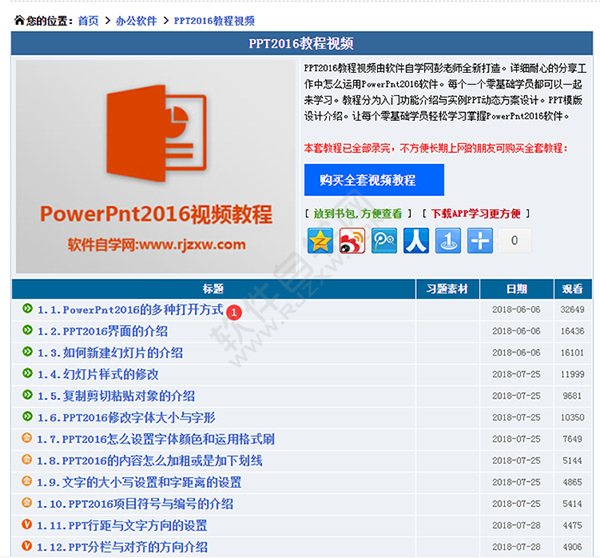600x558 pixels.
Task: Share to Sina Weibo icon
Action: [x=352, y=241]
